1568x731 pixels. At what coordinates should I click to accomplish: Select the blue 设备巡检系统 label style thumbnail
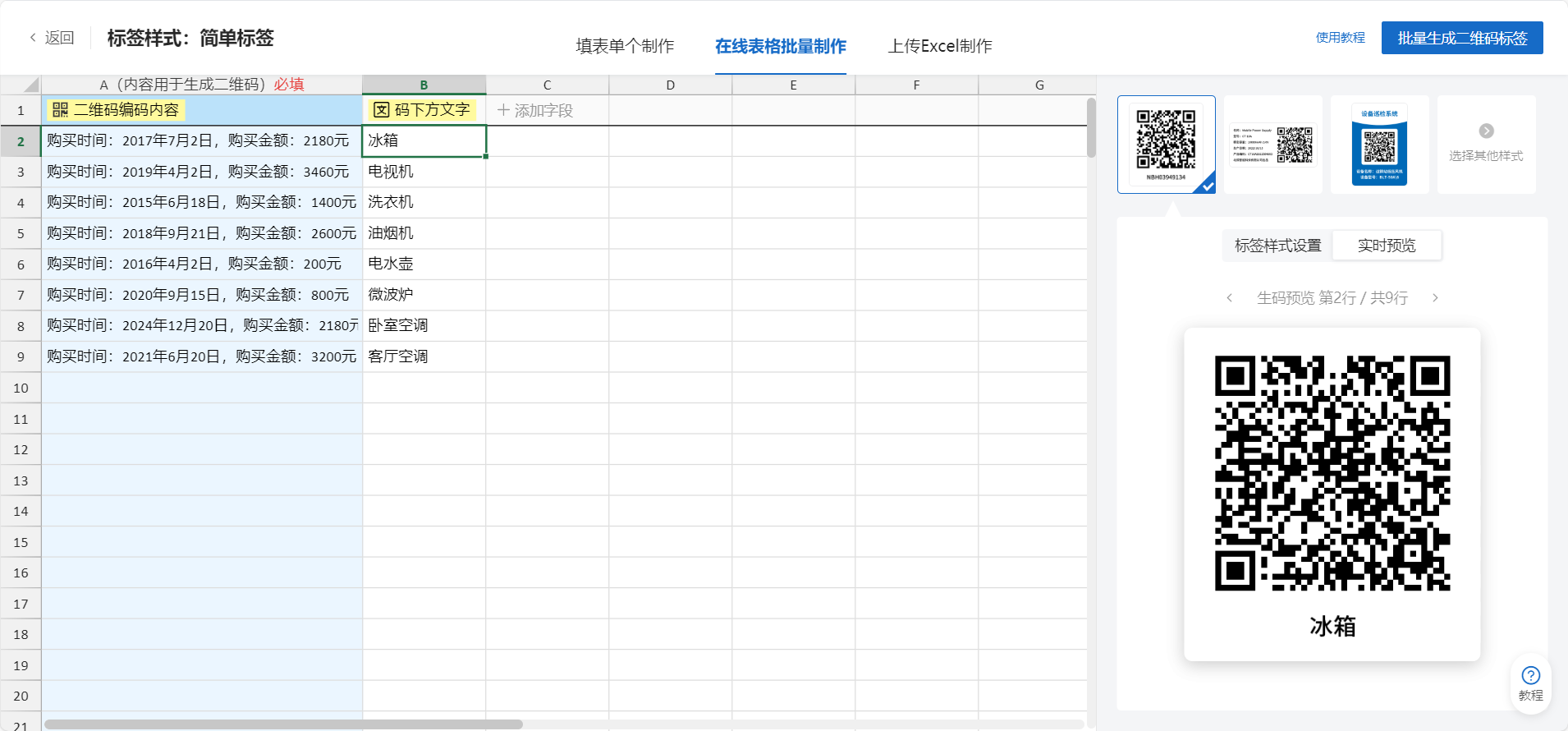tap(1380, 145)
